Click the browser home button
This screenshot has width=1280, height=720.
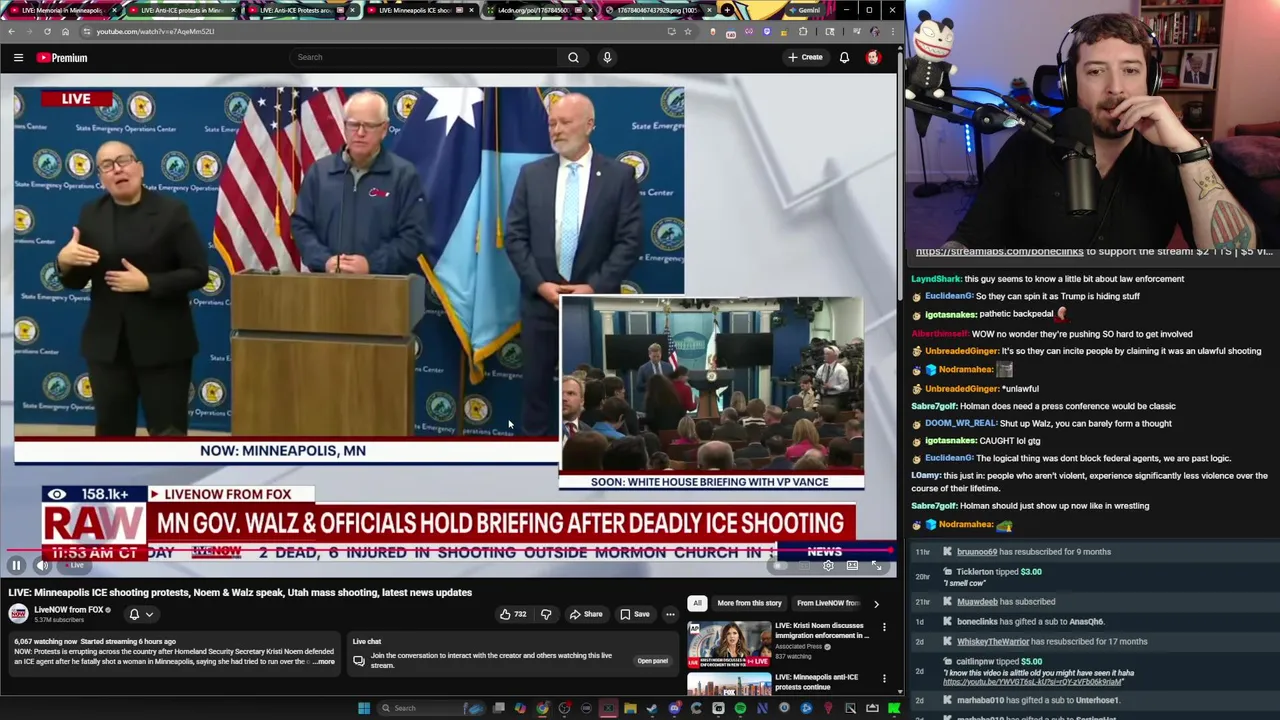(65, 31)
